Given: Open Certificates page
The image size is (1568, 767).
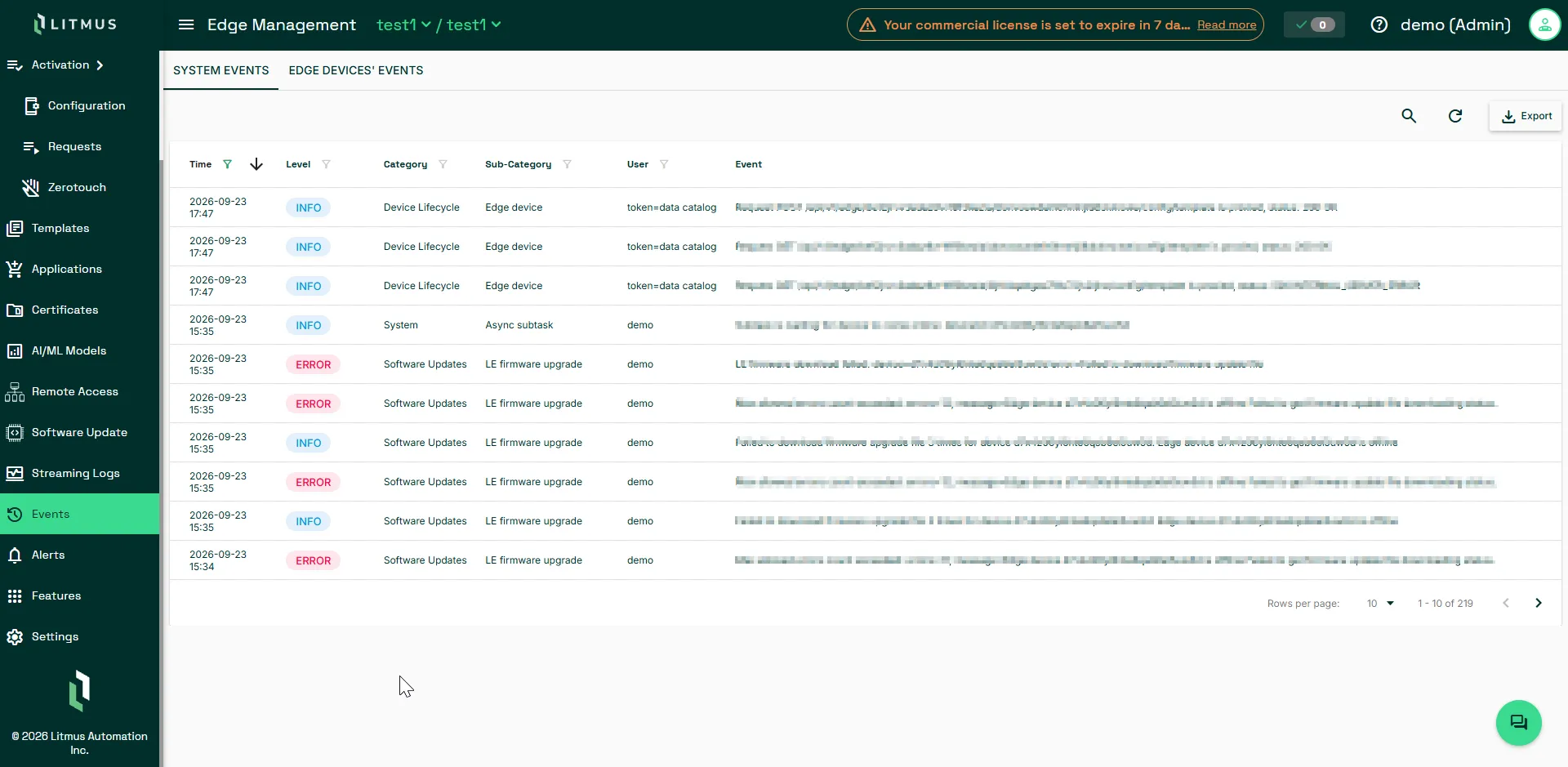Looking at the screenshot, I should 79,310.
